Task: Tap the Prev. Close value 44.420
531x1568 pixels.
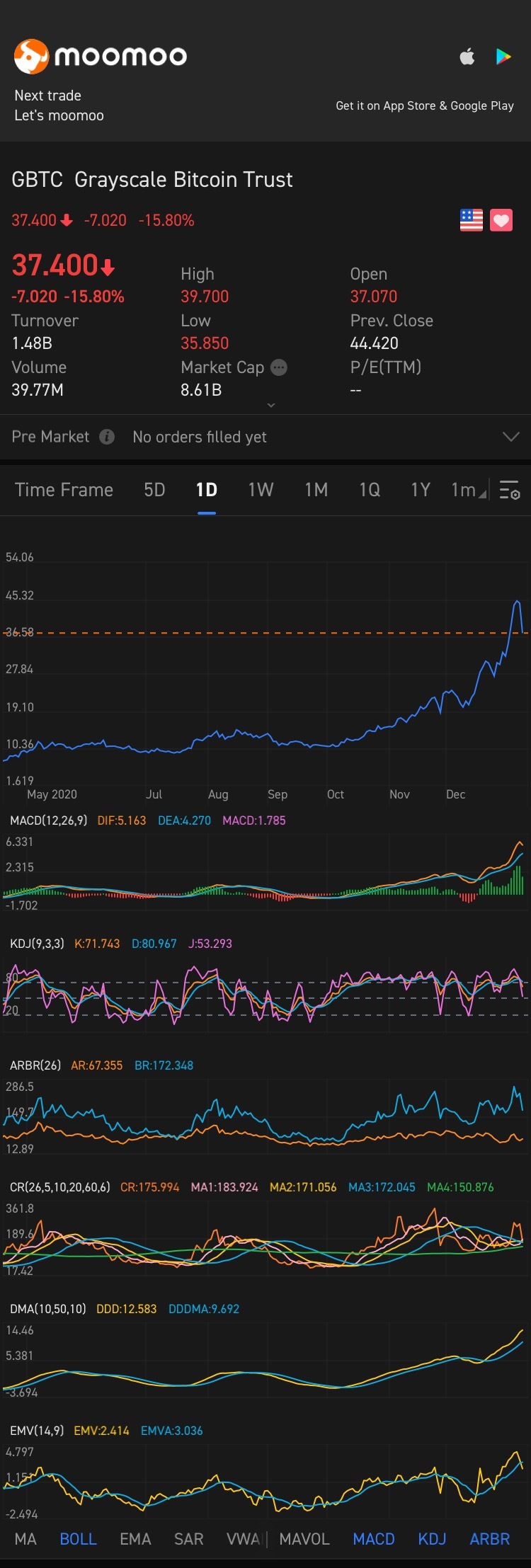Action: (375, 343)
